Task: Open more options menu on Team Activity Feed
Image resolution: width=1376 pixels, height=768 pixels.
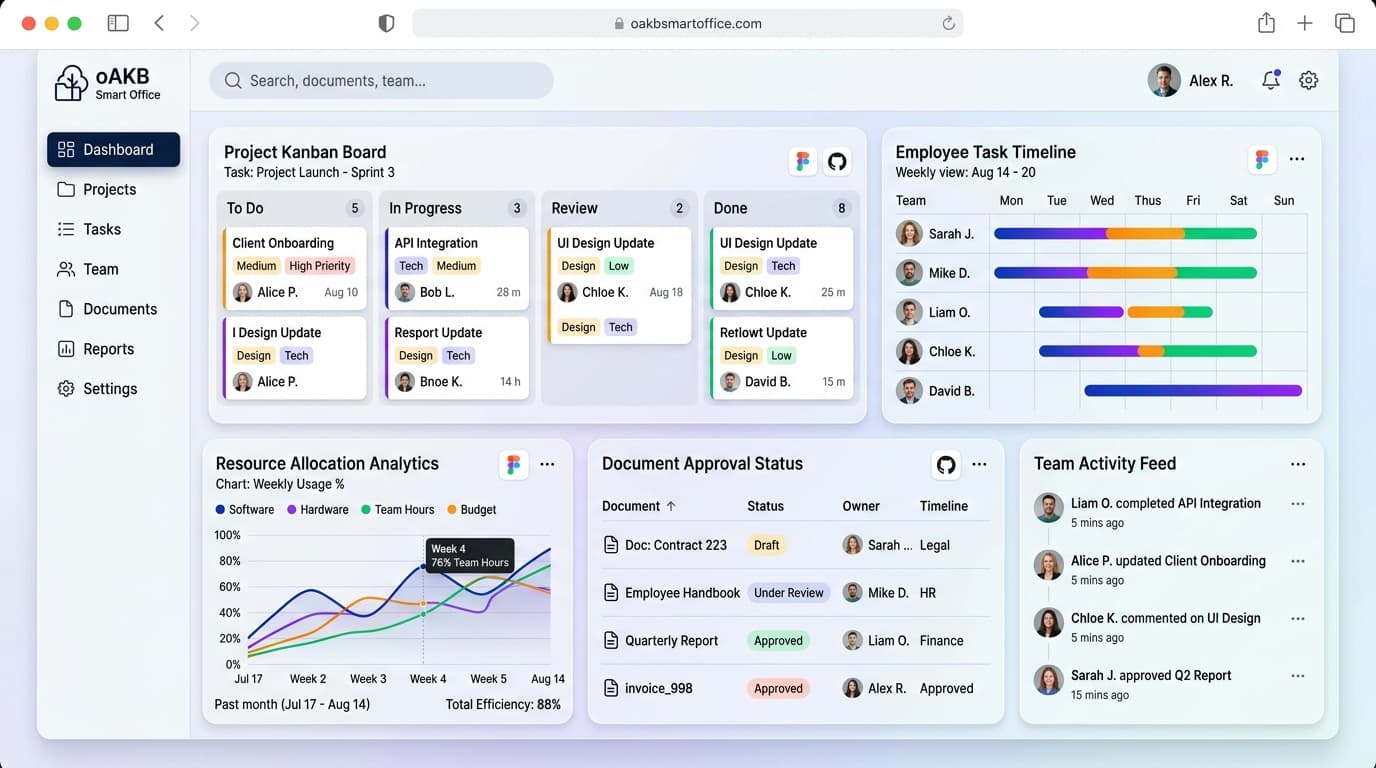Action: 1298,464
